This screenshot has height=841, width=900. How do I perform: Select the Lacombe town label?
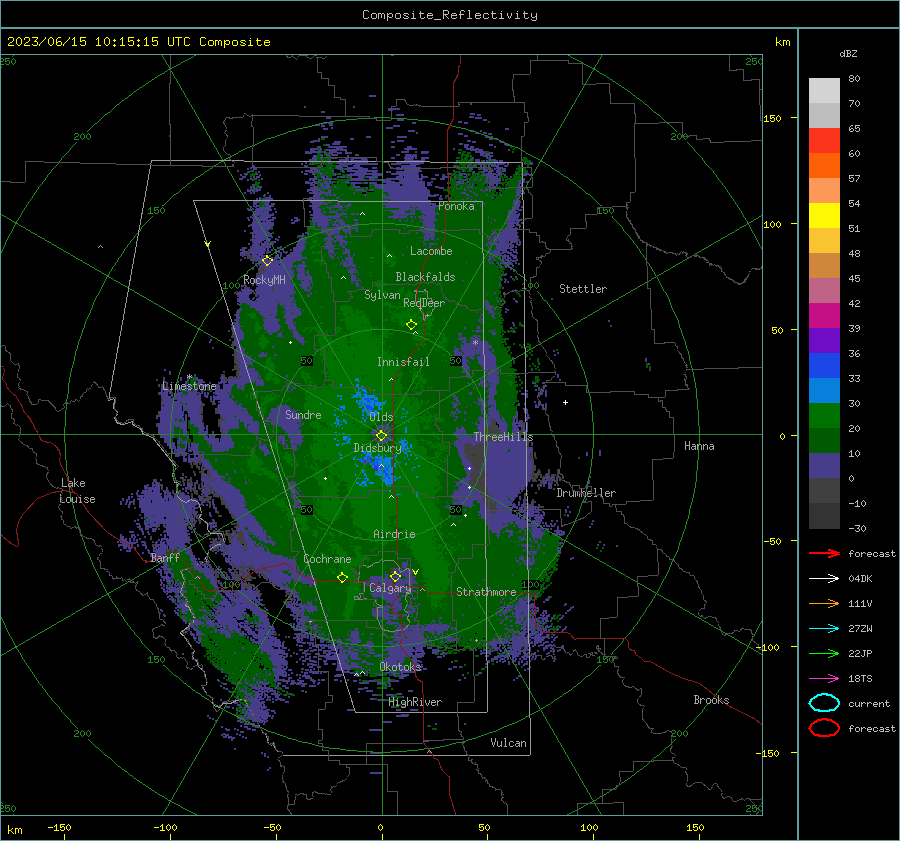[x=431, y=251]
